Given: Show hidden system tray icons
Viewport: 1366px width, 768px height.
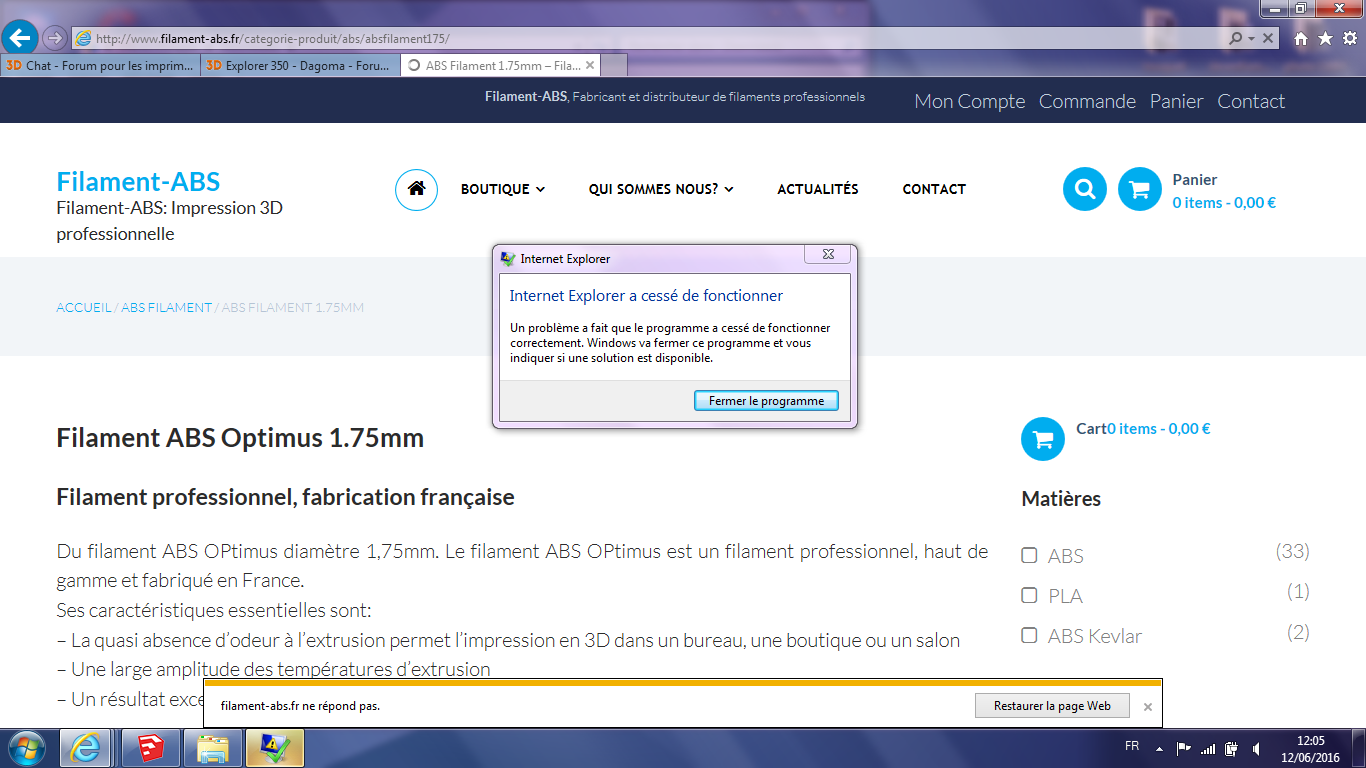Looking at the screenshot, I should [x=1159, y=748].
